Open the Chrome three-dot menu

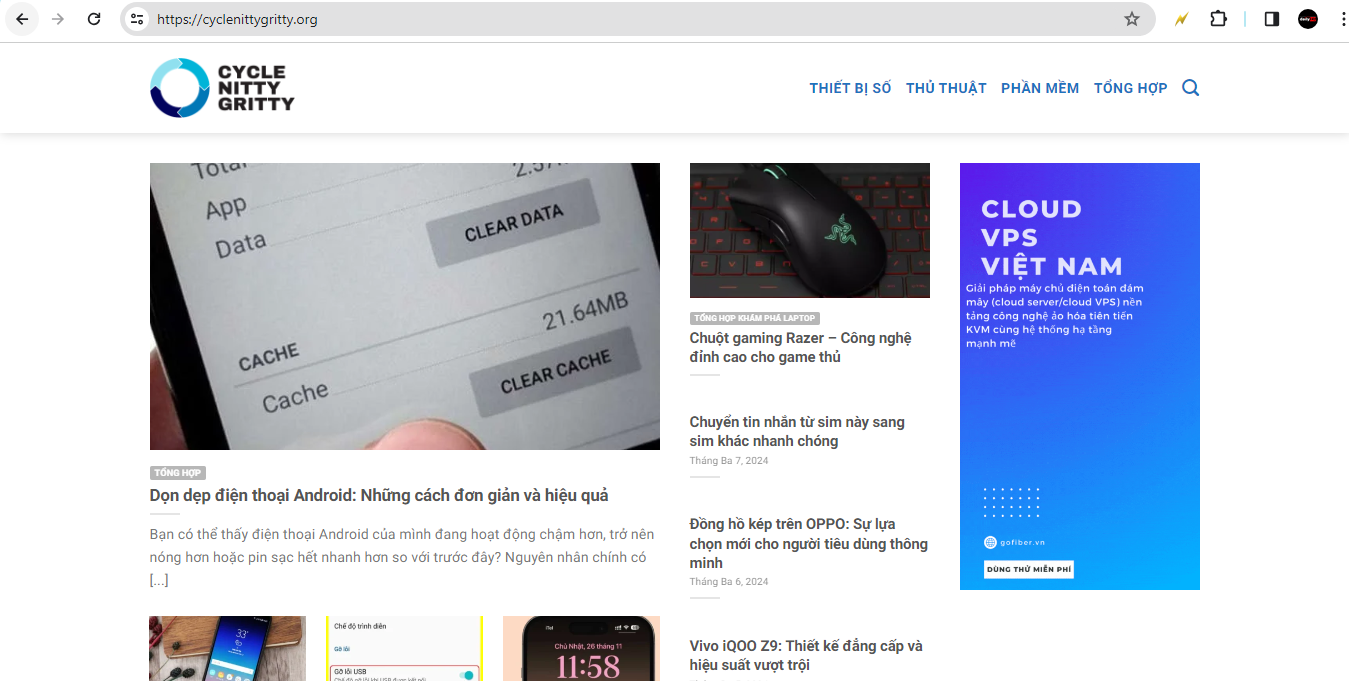(x=1342, y=19)
